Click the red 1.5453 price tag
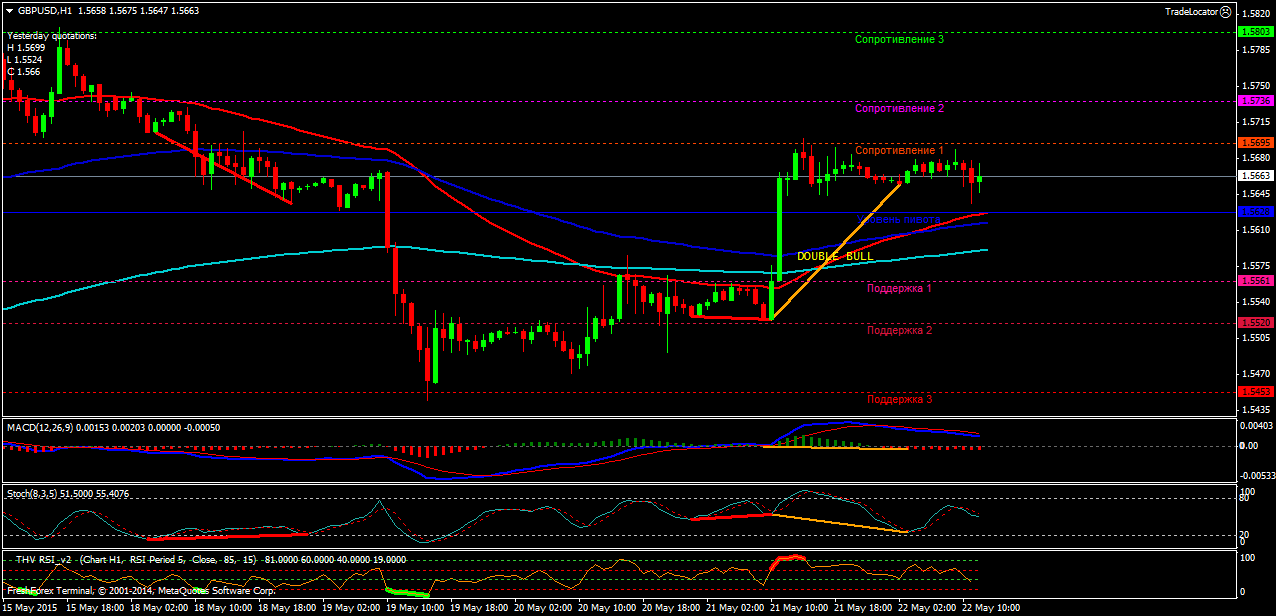The width and height of the screenshot is (1276, 616). coord(1255,392)
